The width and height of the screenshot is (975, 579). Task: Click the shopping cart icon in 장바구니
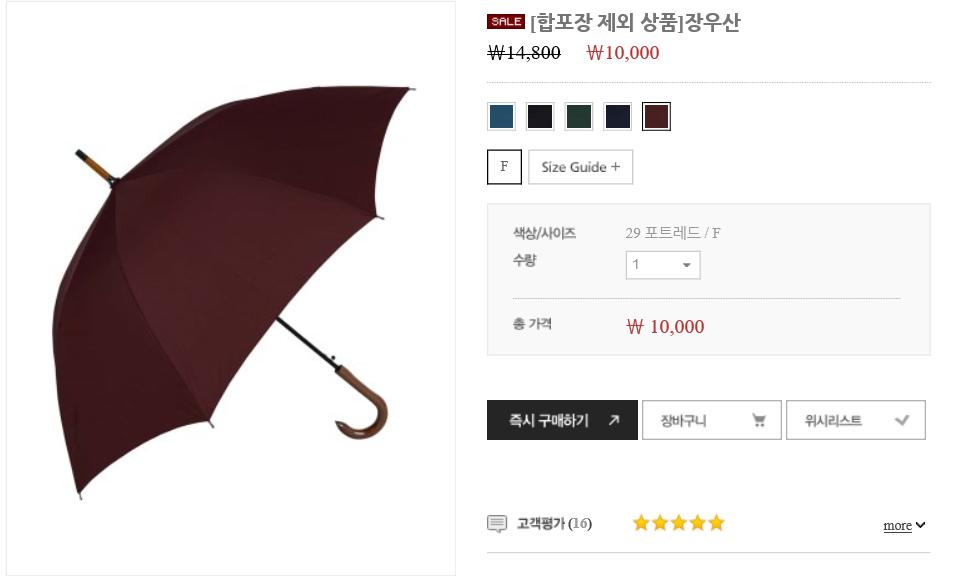point(759,420)
